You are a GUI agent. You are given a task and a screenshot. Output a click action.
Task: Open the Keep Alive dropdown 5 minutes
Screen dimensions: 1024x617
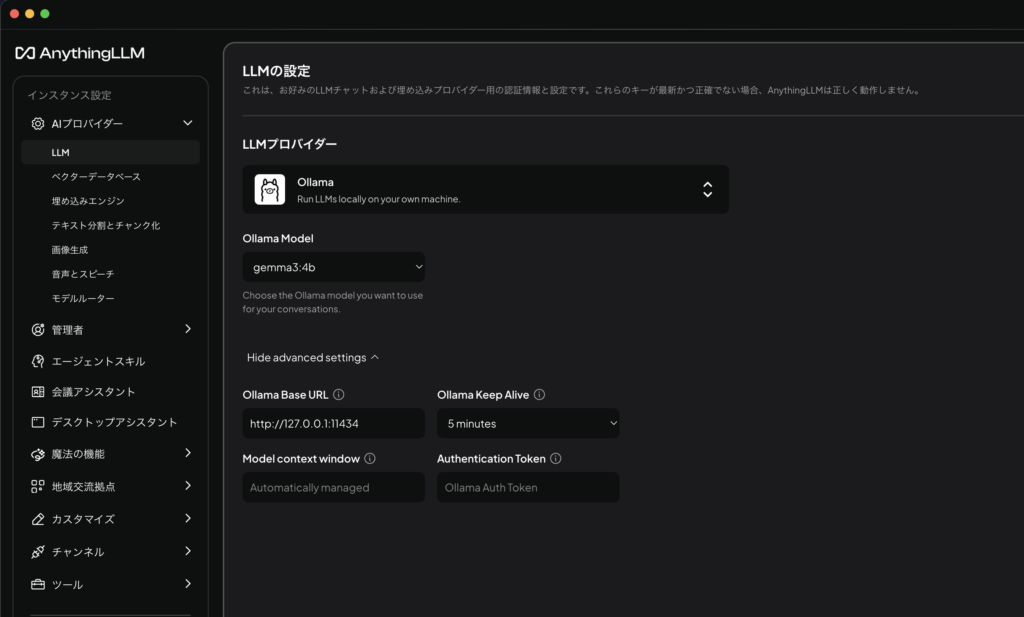pos(528,423)
